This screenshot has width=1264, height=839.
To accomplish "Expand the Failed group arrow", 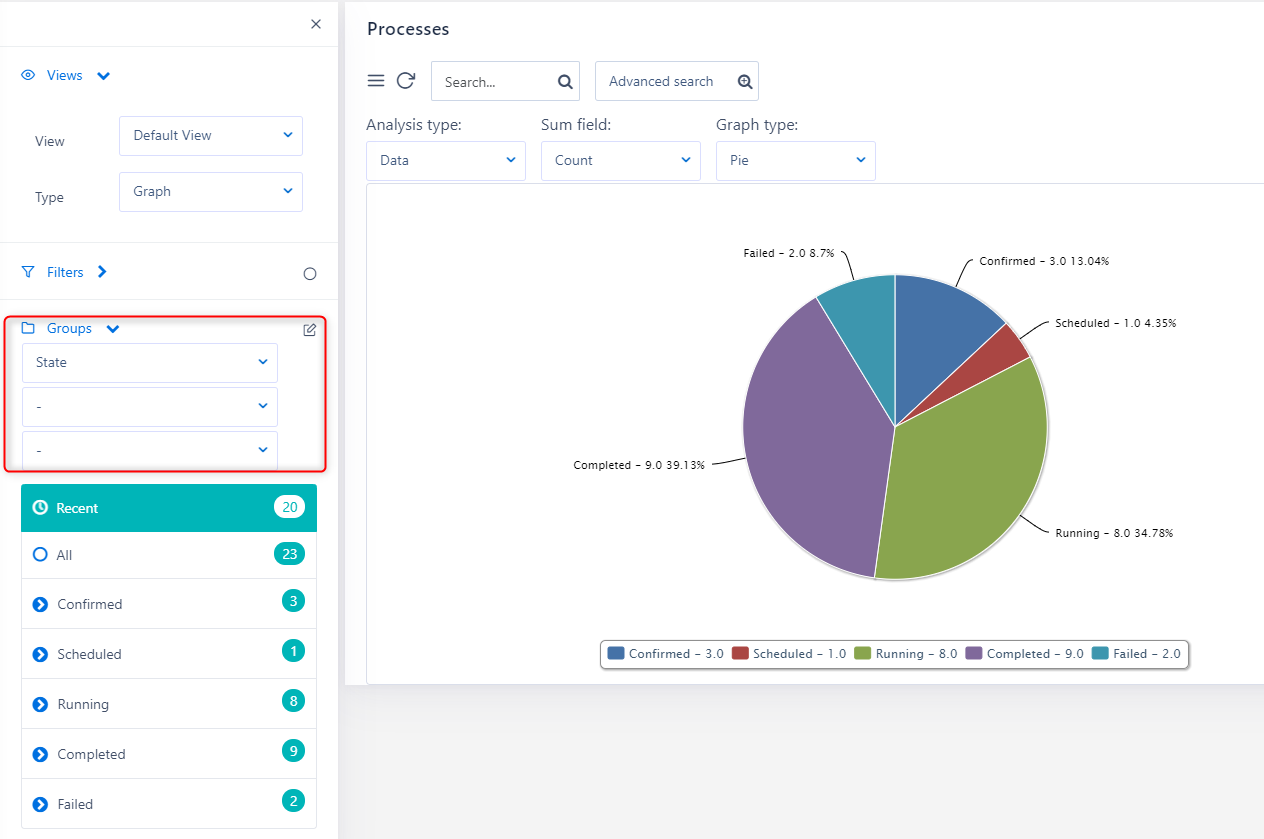I will [x=40, y=804].
